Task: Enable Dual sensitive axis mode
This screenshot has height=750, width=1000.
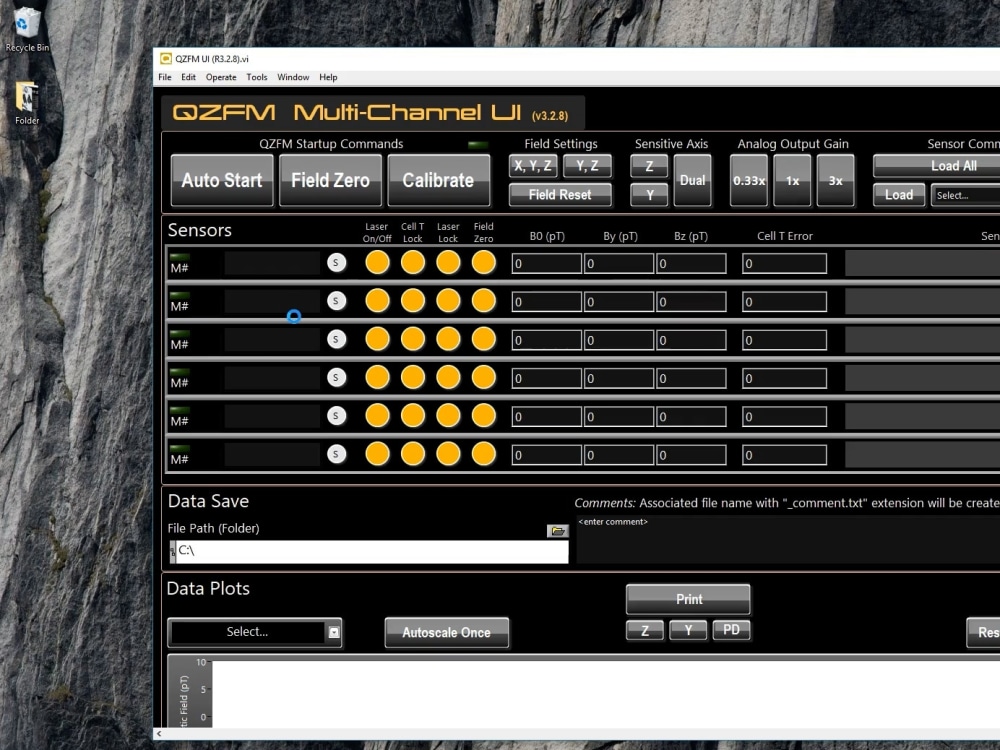Action: (693, 180)
